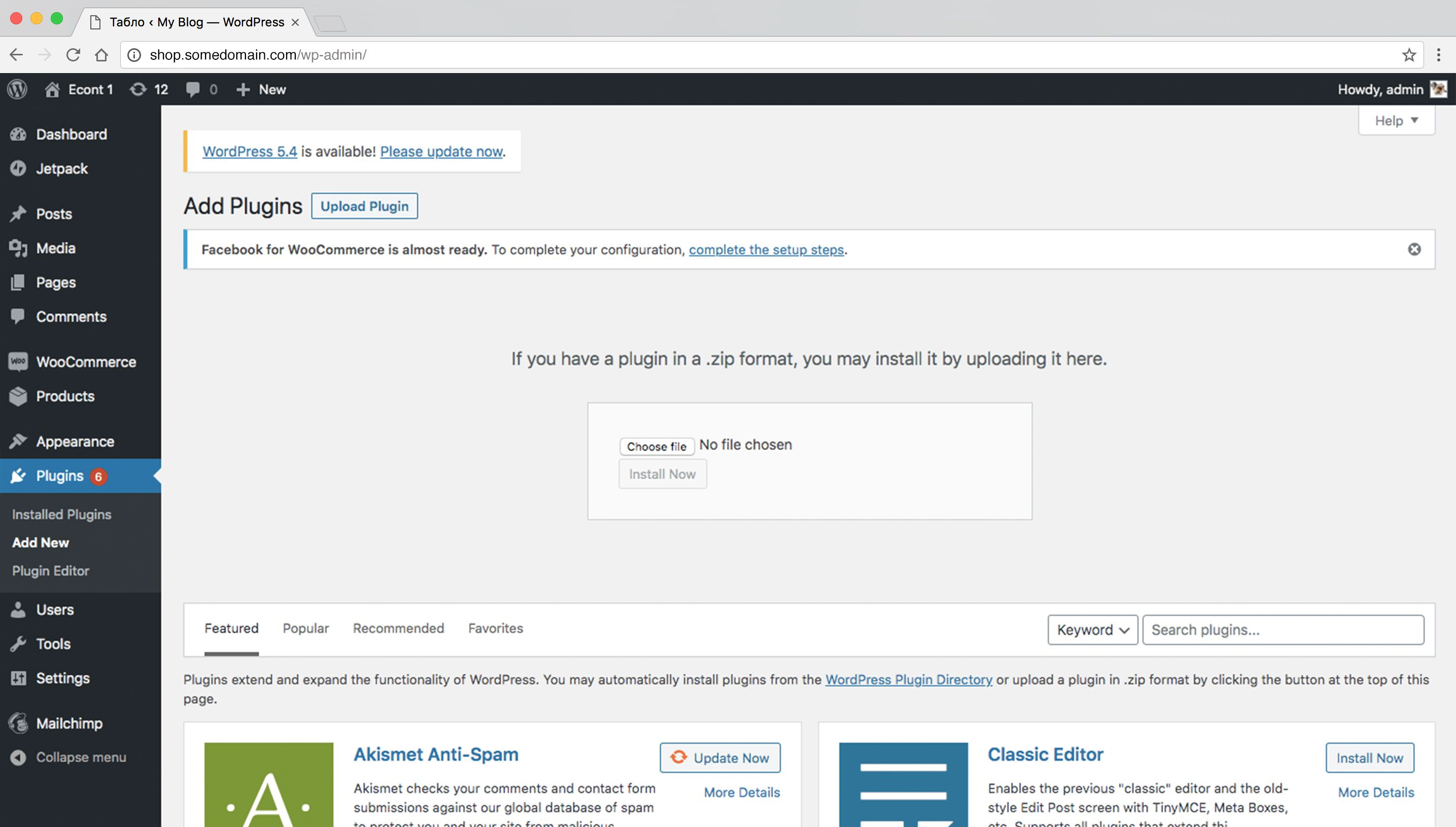This screenshot has width=1456, height=827.
Task: Open the Keyword search type dropdown
Action: (1092, 629)
